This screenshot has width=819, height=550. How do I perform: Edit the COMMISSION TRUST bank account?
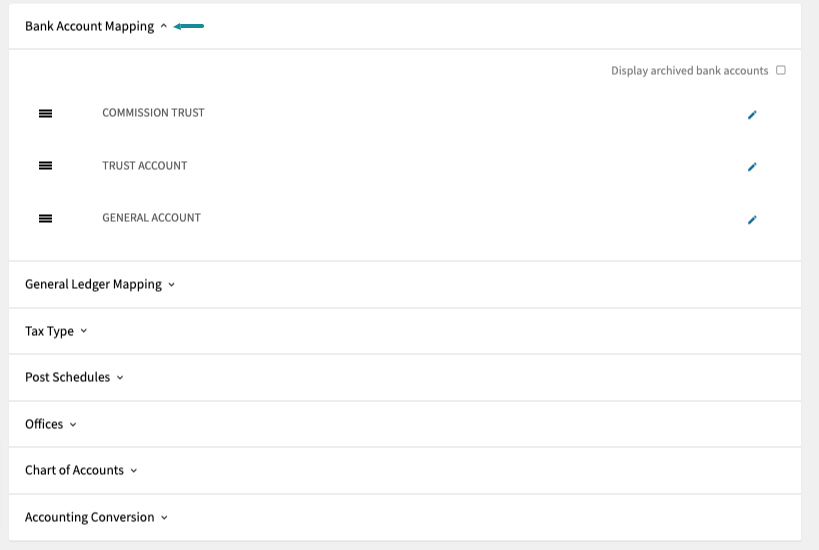[x=752, y=115]
